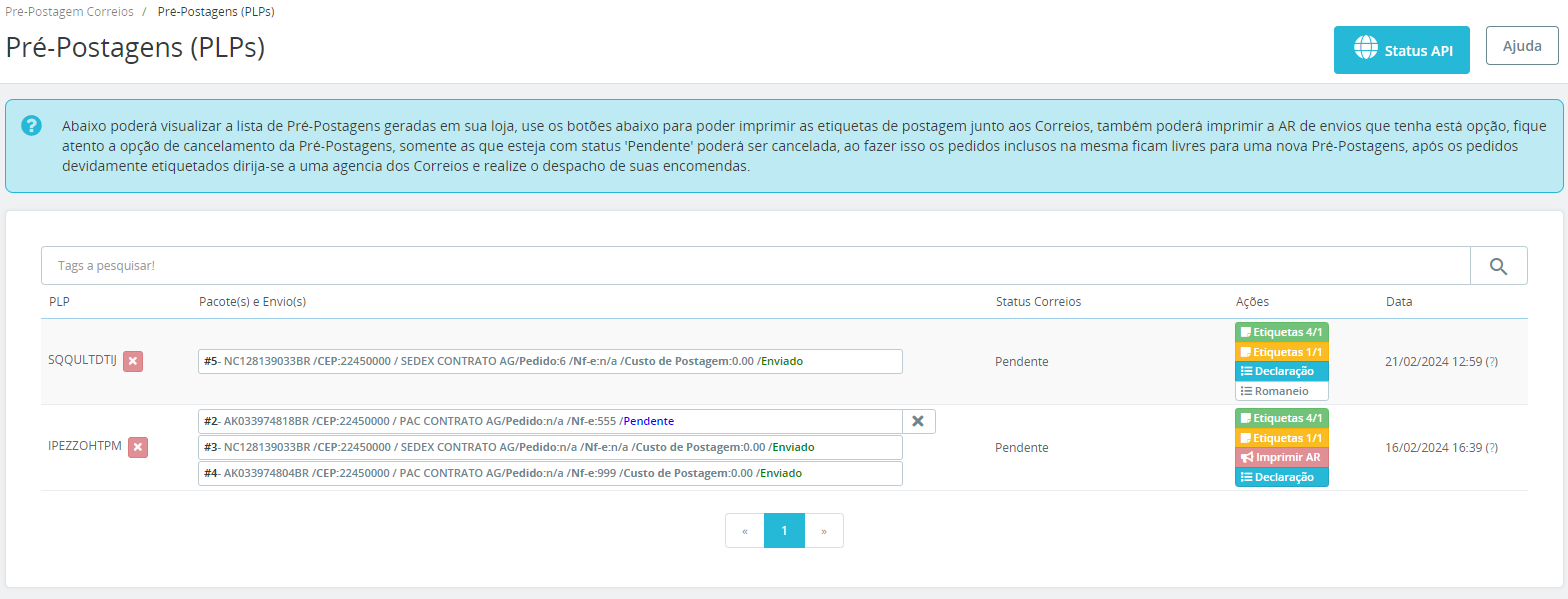Select package #2 AK033974818BR entry
Image resolution: width=1568 pixels, height=599 pixels.
pyautogui.click(x=550, y=421)
